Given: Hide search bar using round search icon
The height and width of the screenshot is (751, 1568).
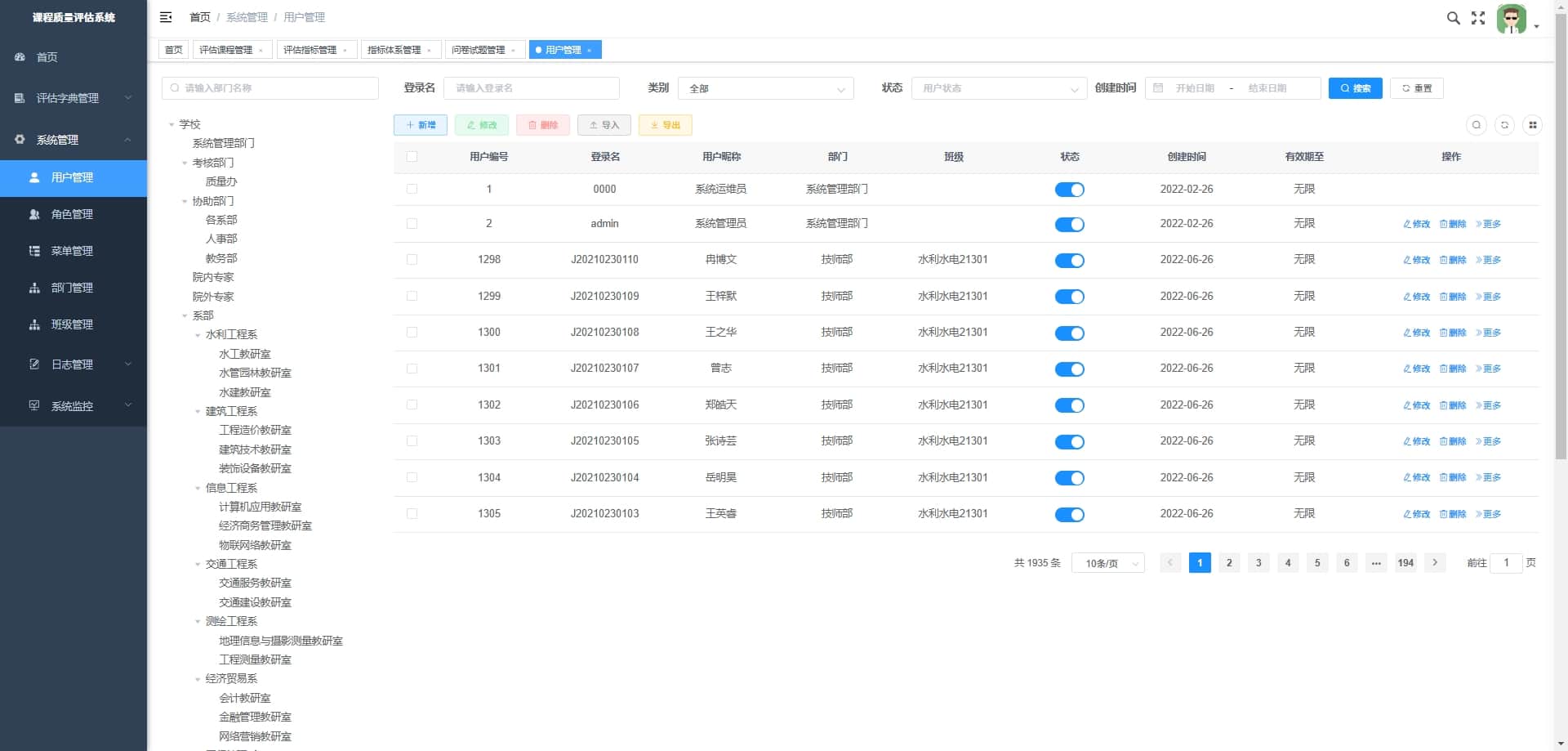Looking at the screenshot, I should (x=1476, y=125).
